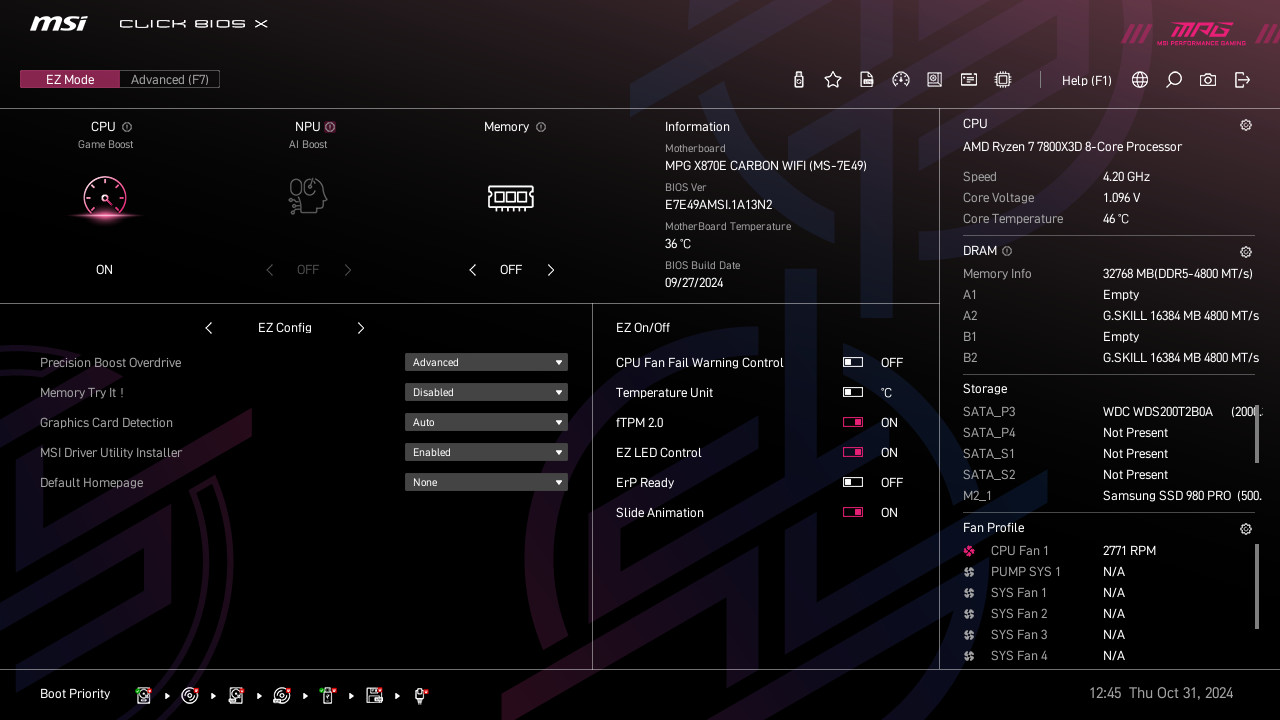
Task: Open Graphics Card Detection dropdown
Action: pos(486,423)
